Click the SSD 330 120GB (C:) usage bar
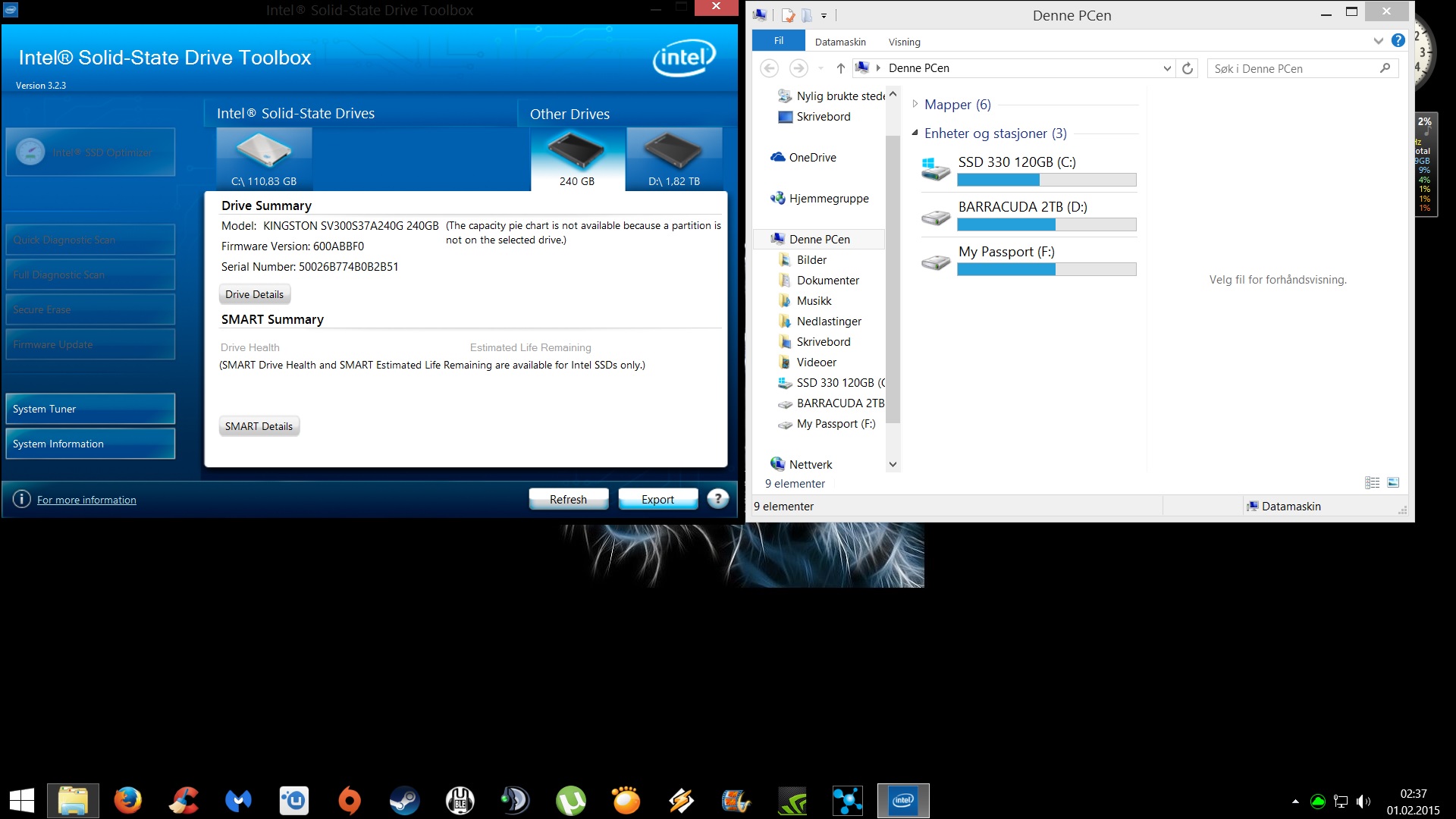Viewport: 1456px width, 819px height. point(1046,180)
